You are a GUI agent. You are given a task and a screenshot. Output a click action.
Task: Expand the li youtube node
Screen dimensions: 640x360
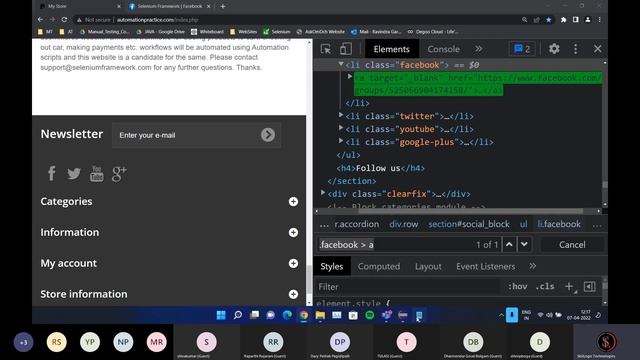point(341,128)
